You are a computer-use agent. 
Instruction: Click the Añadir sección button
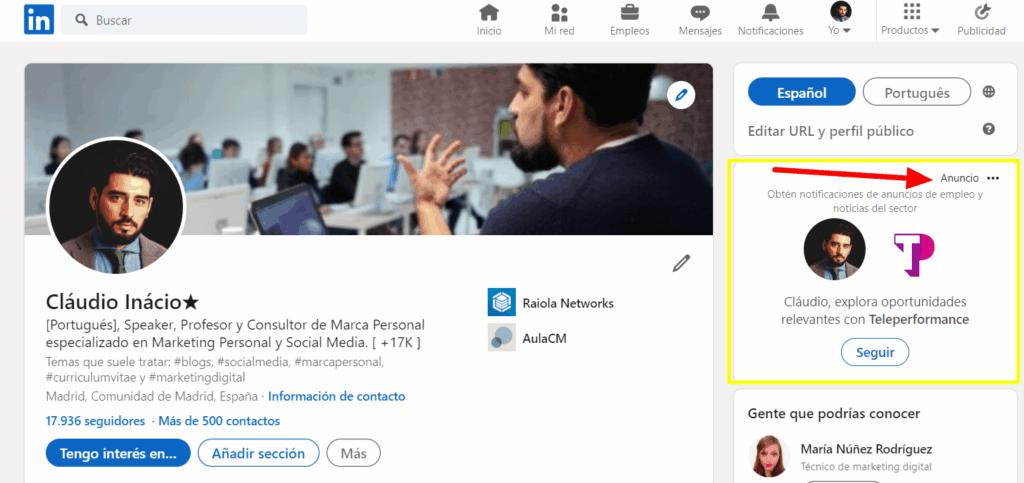[259, 453]
